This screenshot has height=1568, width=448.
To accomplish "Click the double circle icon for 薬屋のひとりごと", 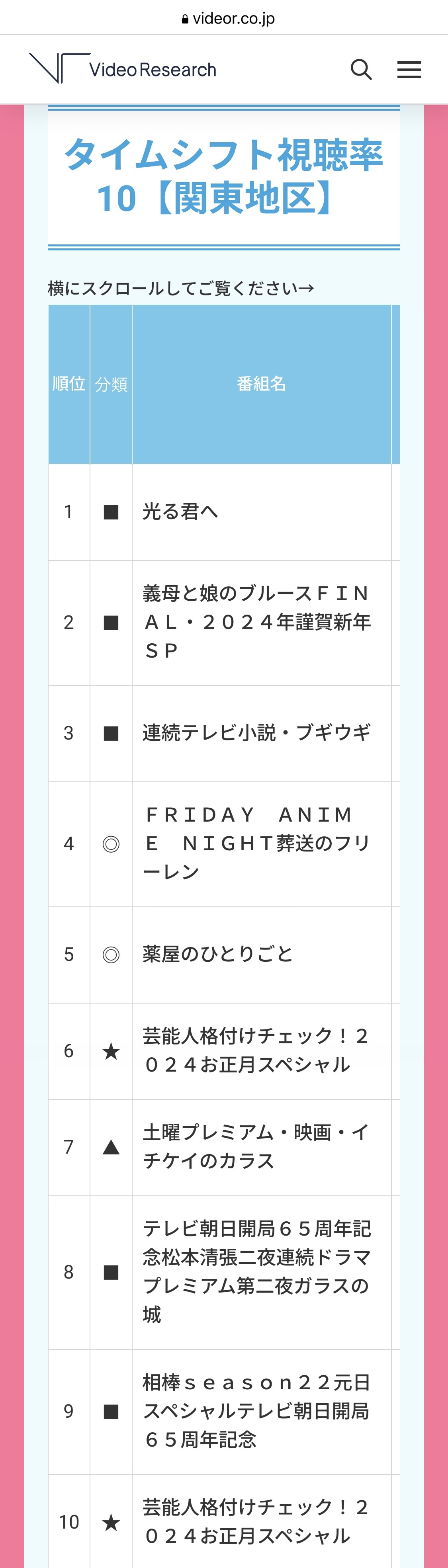I will click(111, 955).
